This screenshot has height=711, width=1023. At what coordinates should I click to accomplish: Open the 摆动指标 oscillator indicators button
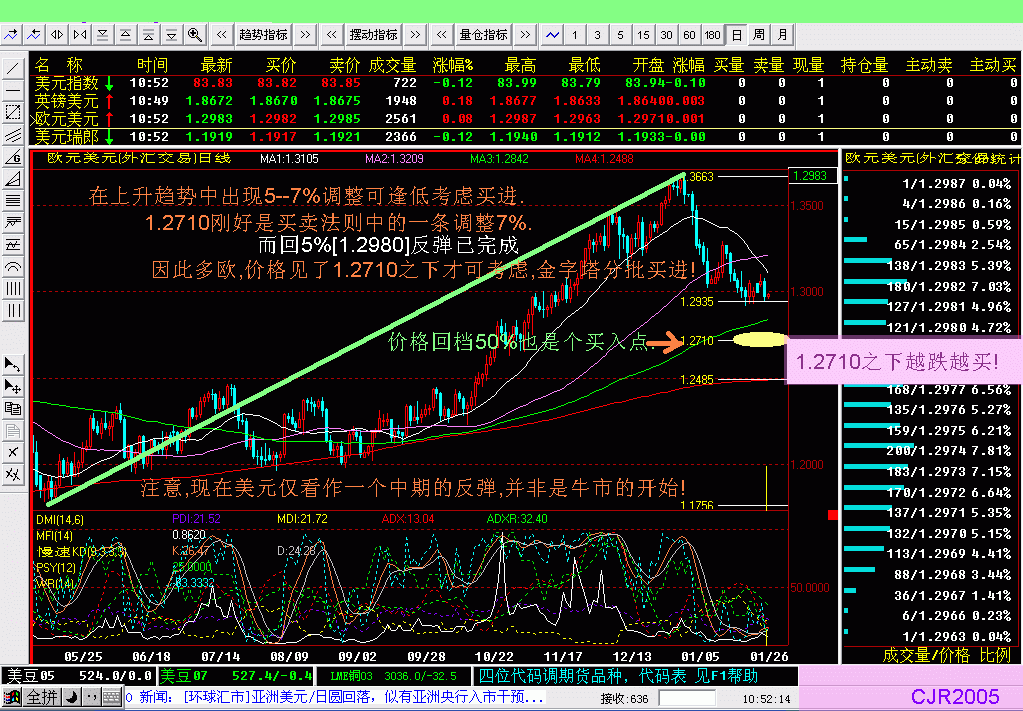coord(374,35)
